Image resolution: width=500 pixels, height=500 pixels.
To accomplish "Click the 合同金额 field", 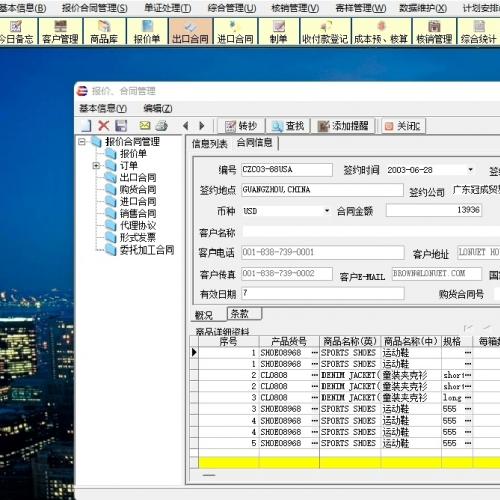I will [434, 210].
